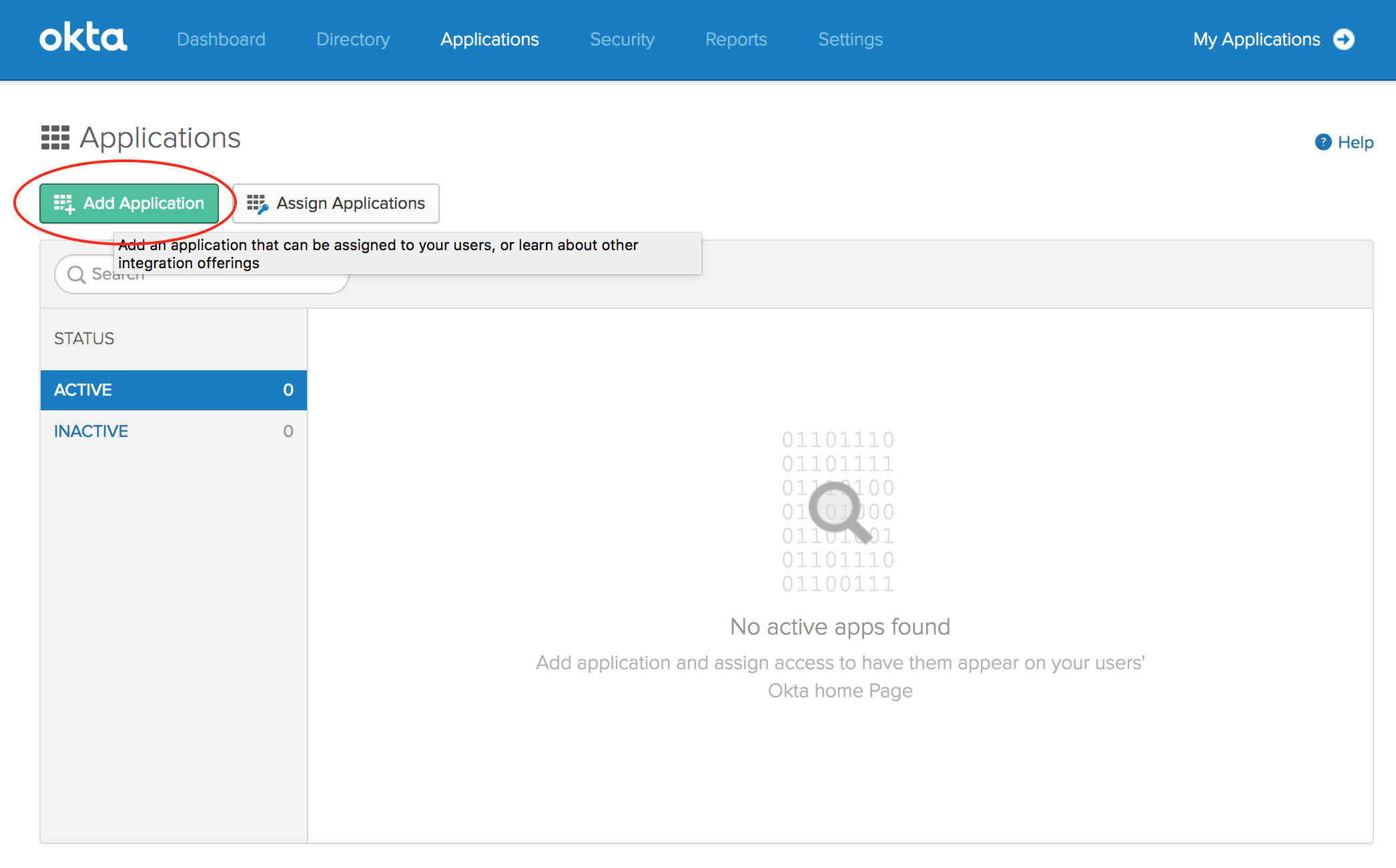Select the ACTIVE status filter
The width and height of the screenshot is (1396, 868).
(173, 390)
